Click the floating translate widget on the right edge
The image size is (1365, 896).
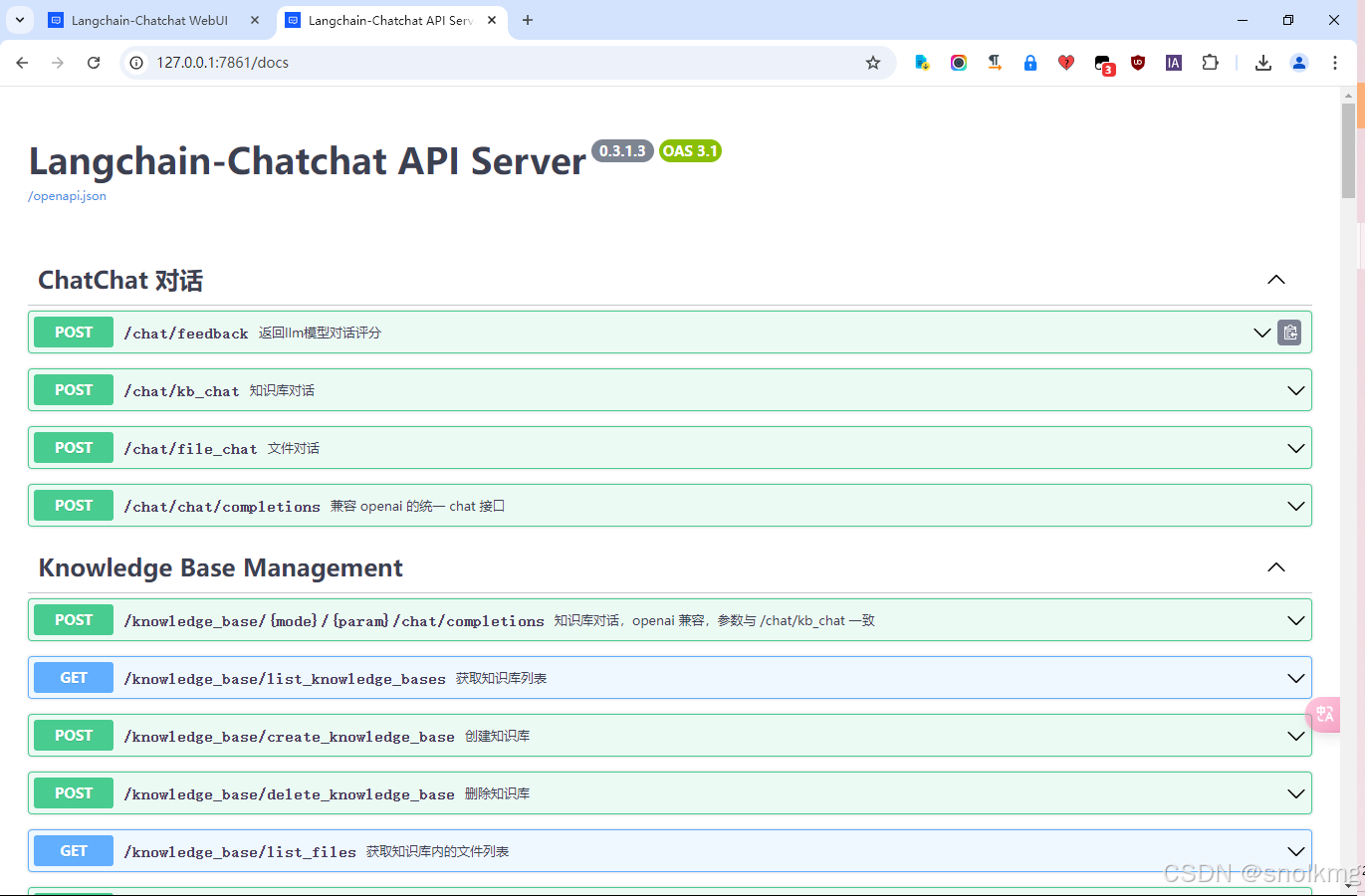click(1323, 715)
